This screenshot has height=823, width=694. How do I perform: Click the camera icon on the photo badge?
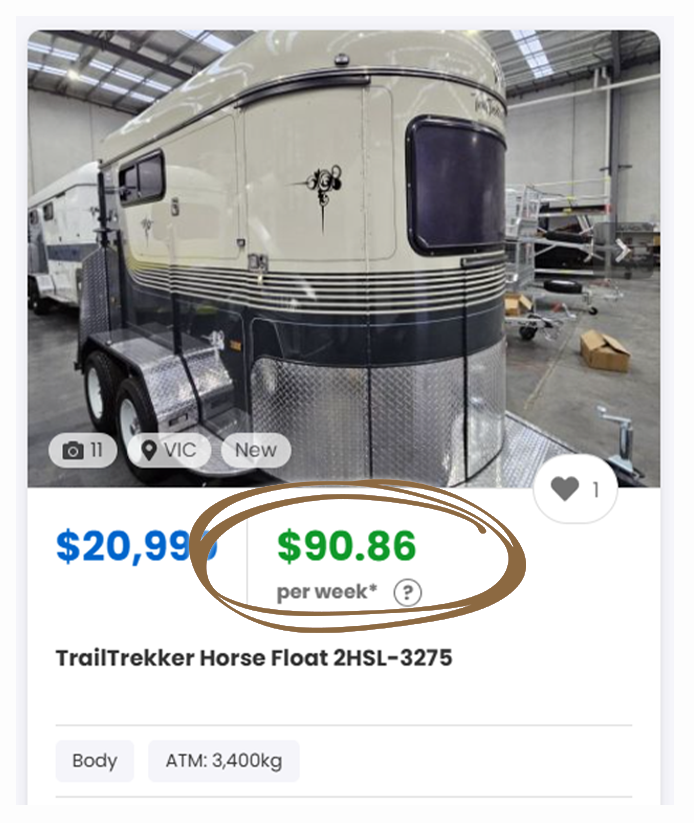[x=73, y=450]
